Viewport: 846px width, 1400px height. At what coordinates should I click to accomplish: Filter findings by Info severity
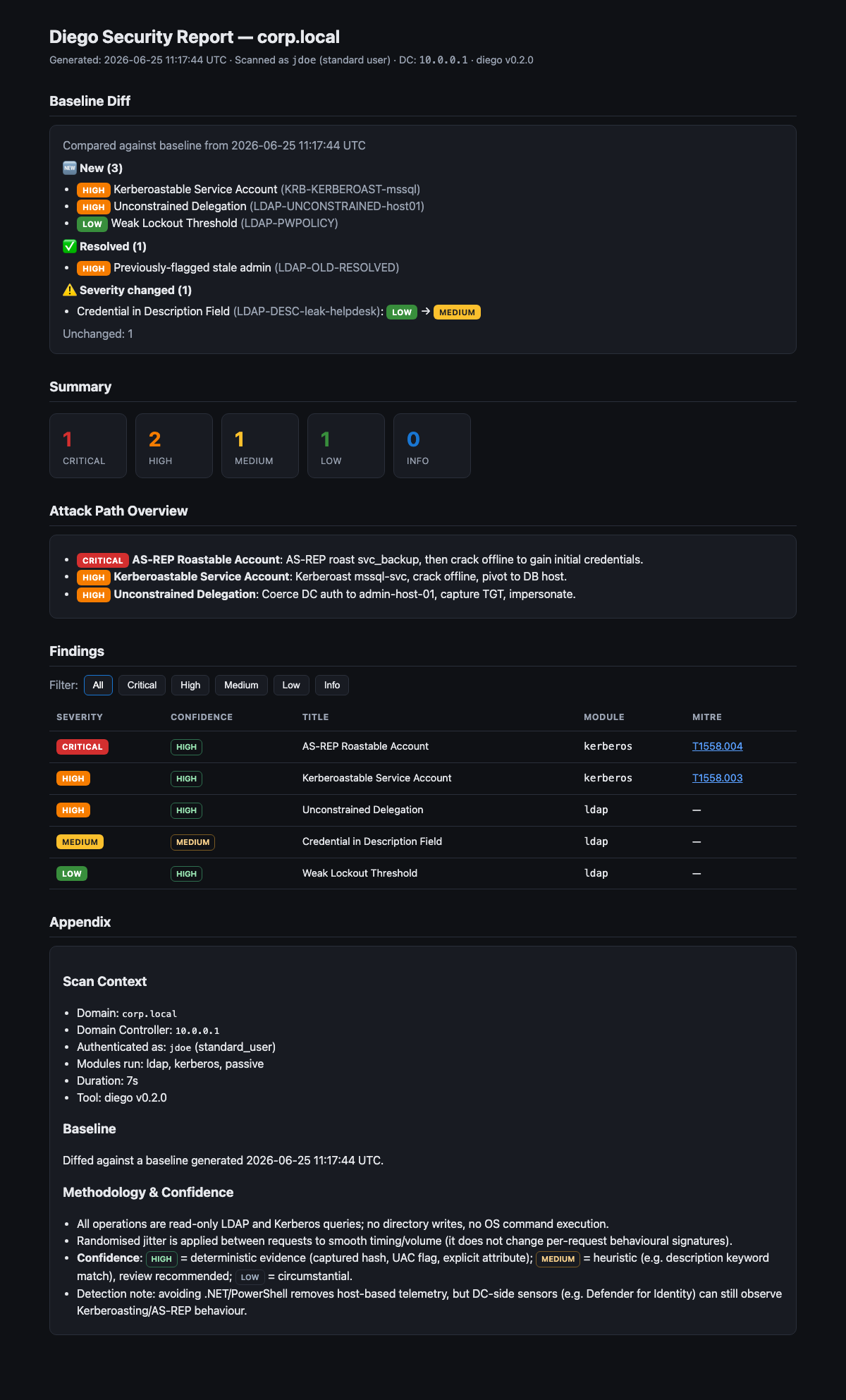point(332,685)
